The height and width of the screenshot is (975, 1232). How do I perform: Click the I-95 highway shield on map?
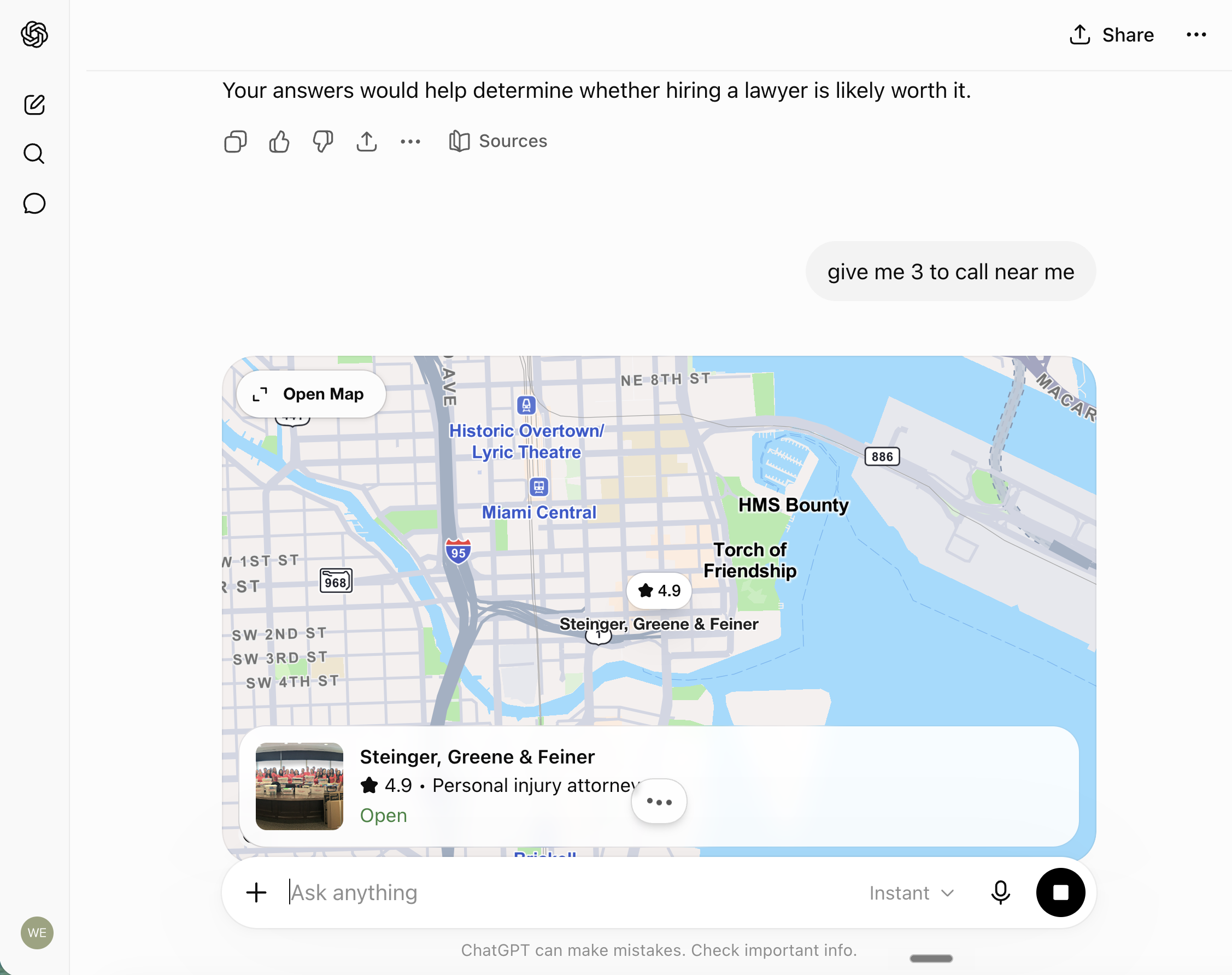coord(458,551)
